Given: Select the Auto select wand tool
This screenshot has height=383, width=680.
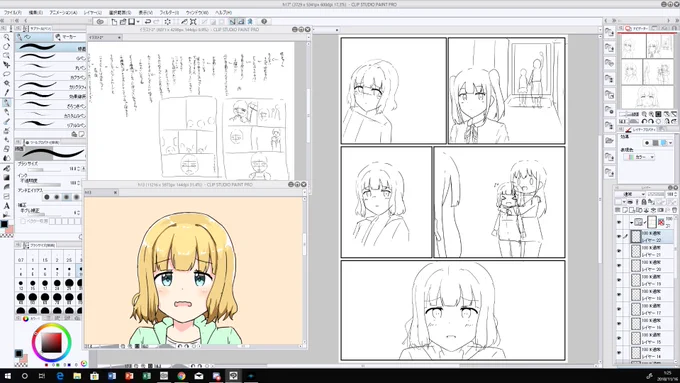Looking at the screenshot, I should pos(6,83).
